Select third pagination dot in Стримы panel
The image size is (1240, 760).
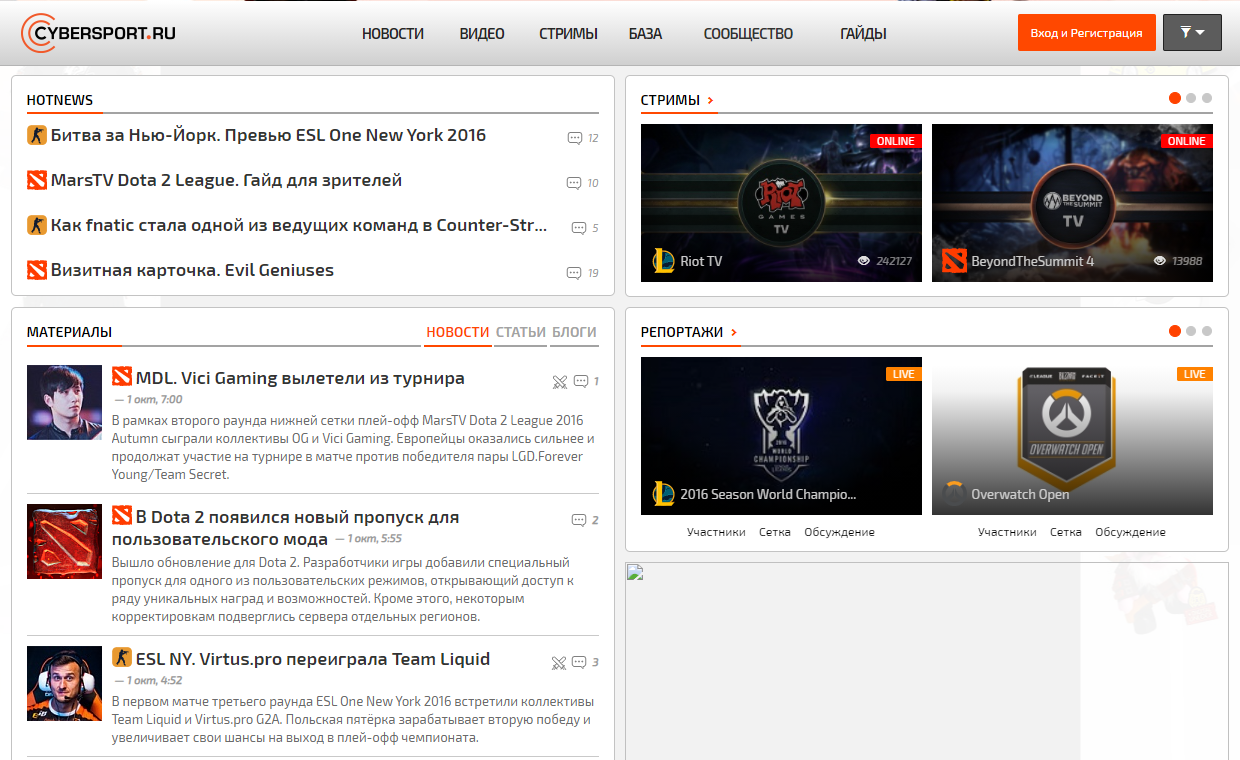point(1207,98)
